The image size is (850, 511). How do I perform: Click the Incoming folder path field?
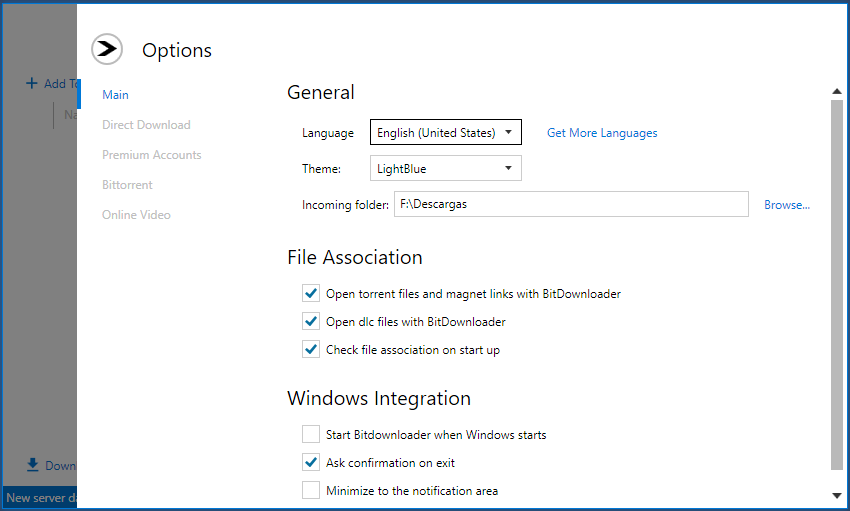click(x=571, y=204)
